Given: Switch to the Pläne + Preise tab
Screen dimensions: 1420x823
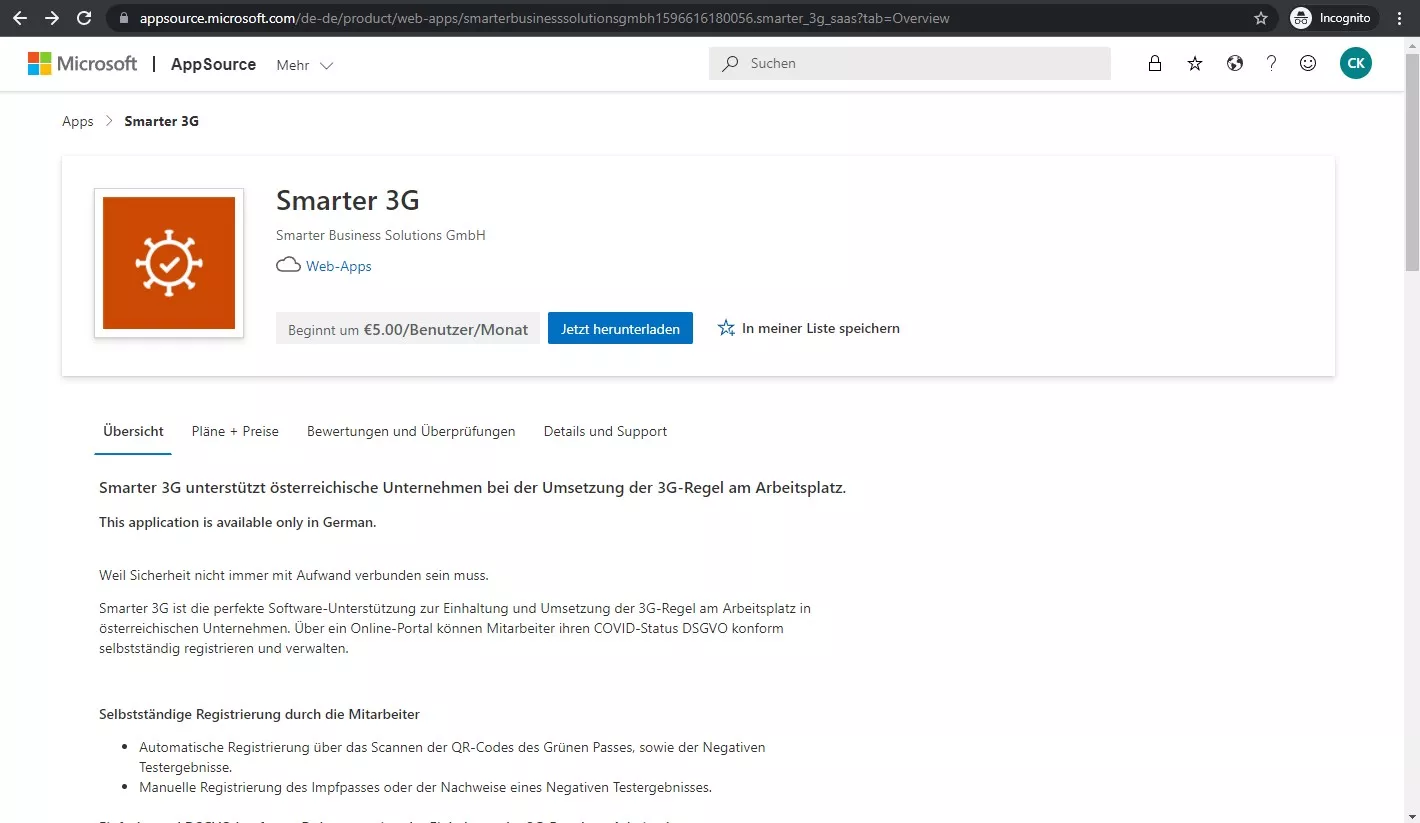Looking at the screenshot, I should pos(235,431).
